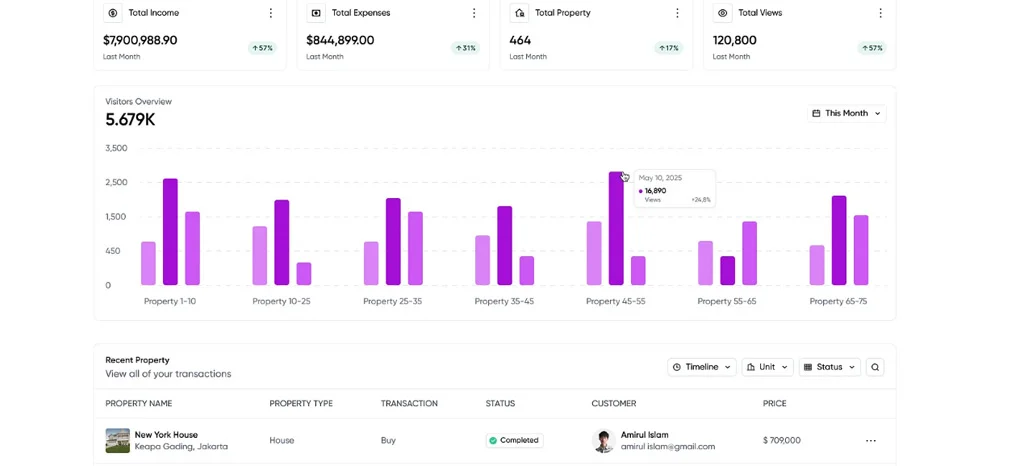Click amirul islam@gmail.com email
The width and height of the screenshot is (1026, 466).
(x=667, y=446)
